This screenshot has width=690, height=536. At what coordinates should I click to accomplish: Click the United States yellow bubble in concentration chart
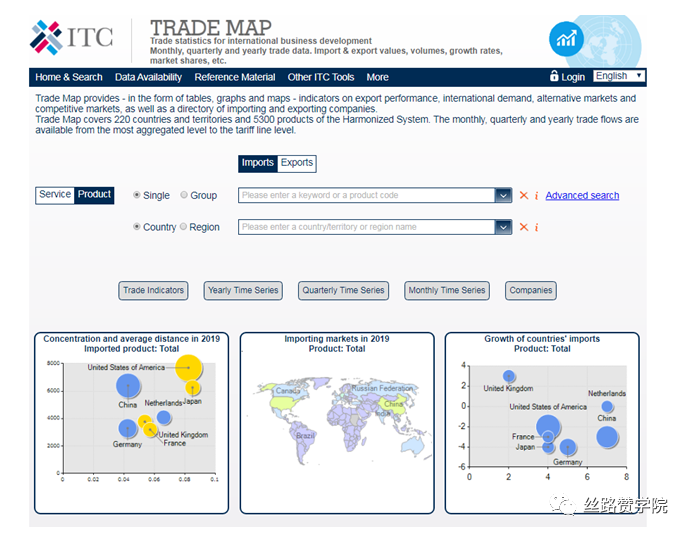coord(188,368)
